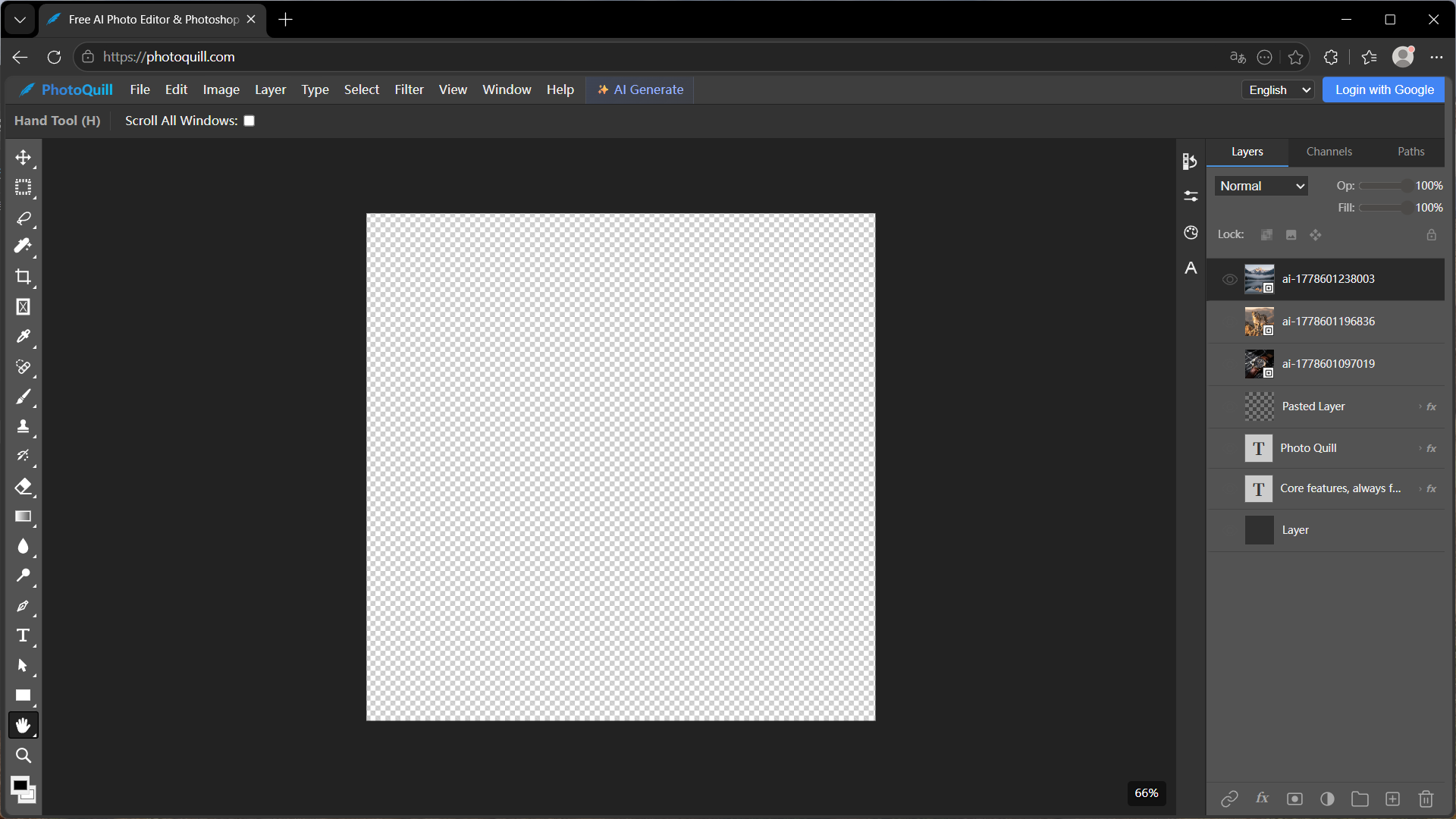Toggle lock transparent pixels

(x=1266, y=235)
